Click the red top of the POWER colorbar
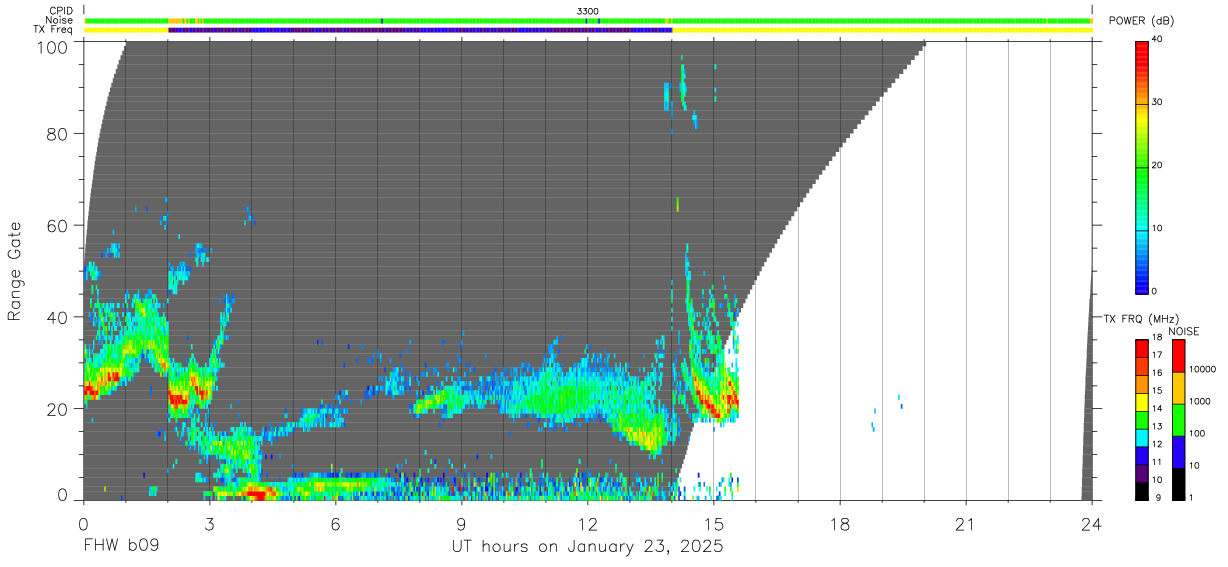The image size is (1228, 567). tap(1142, 48)
